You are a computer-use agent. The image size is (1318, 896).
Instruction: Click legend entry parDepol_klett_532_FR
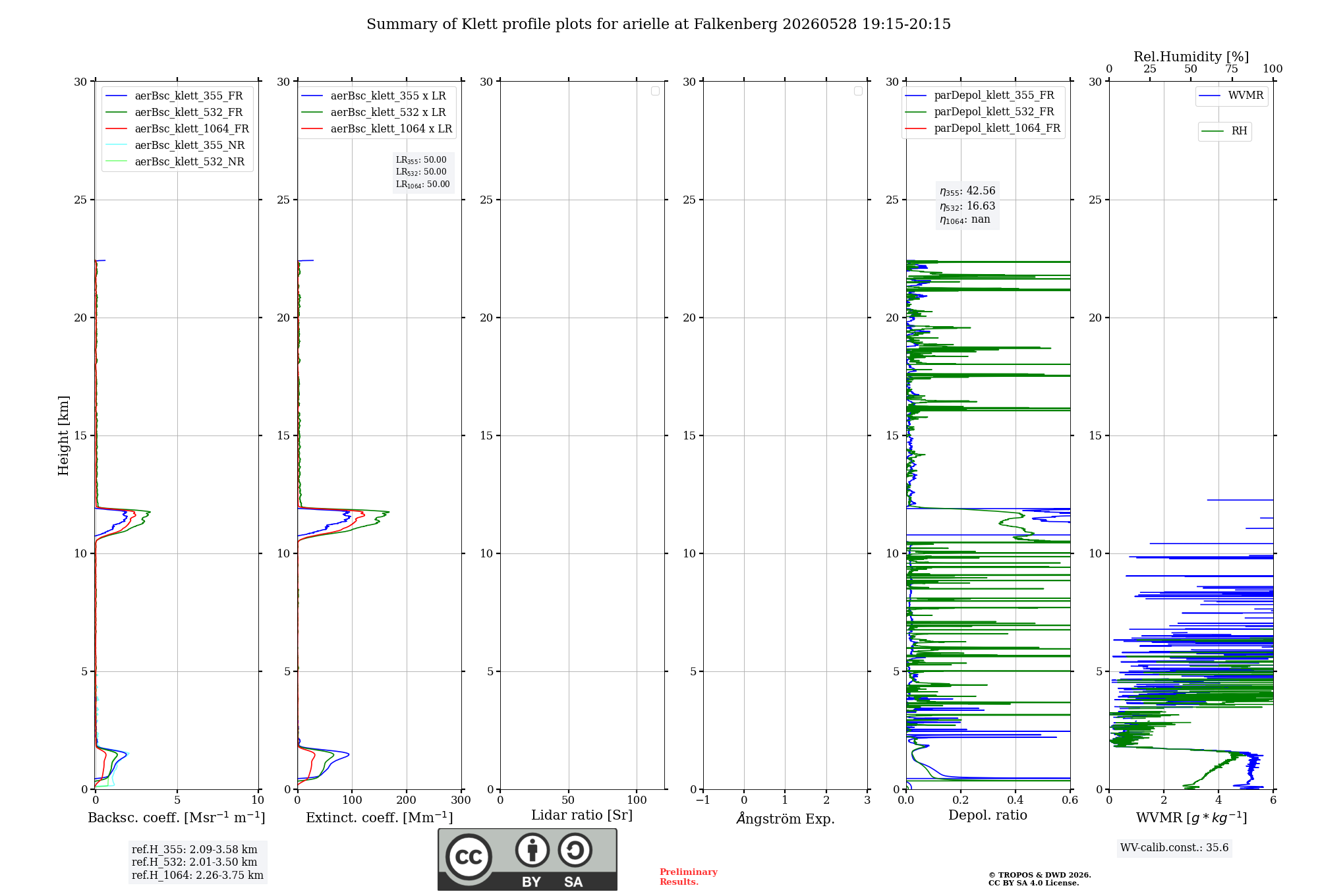coord(980,112)
